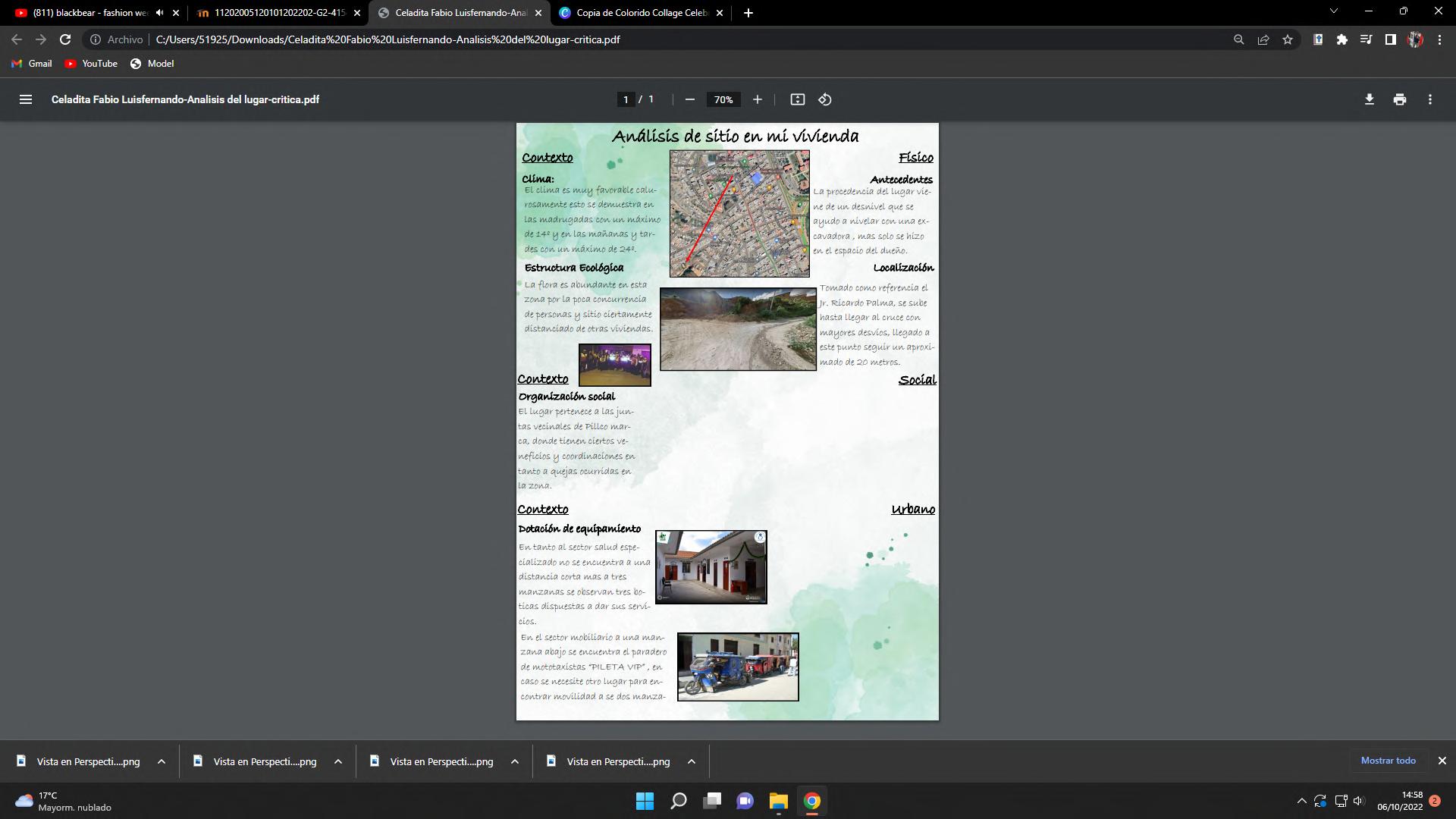Toggle browser side panel
1456x819 pixels.
pos(1390,39)
